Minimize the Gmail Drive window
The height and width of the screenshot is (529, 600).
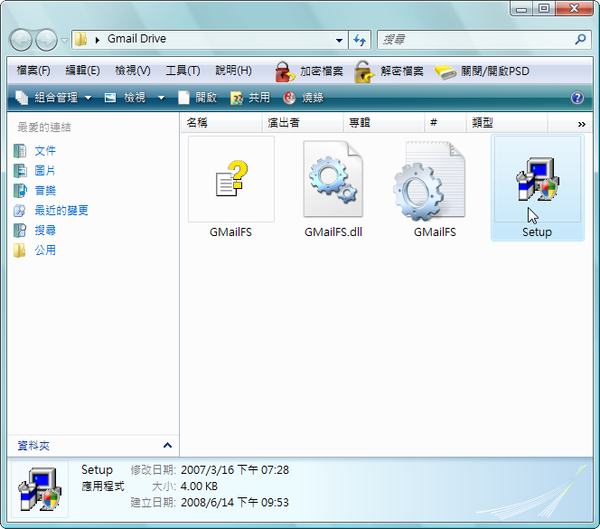point(521,8)
